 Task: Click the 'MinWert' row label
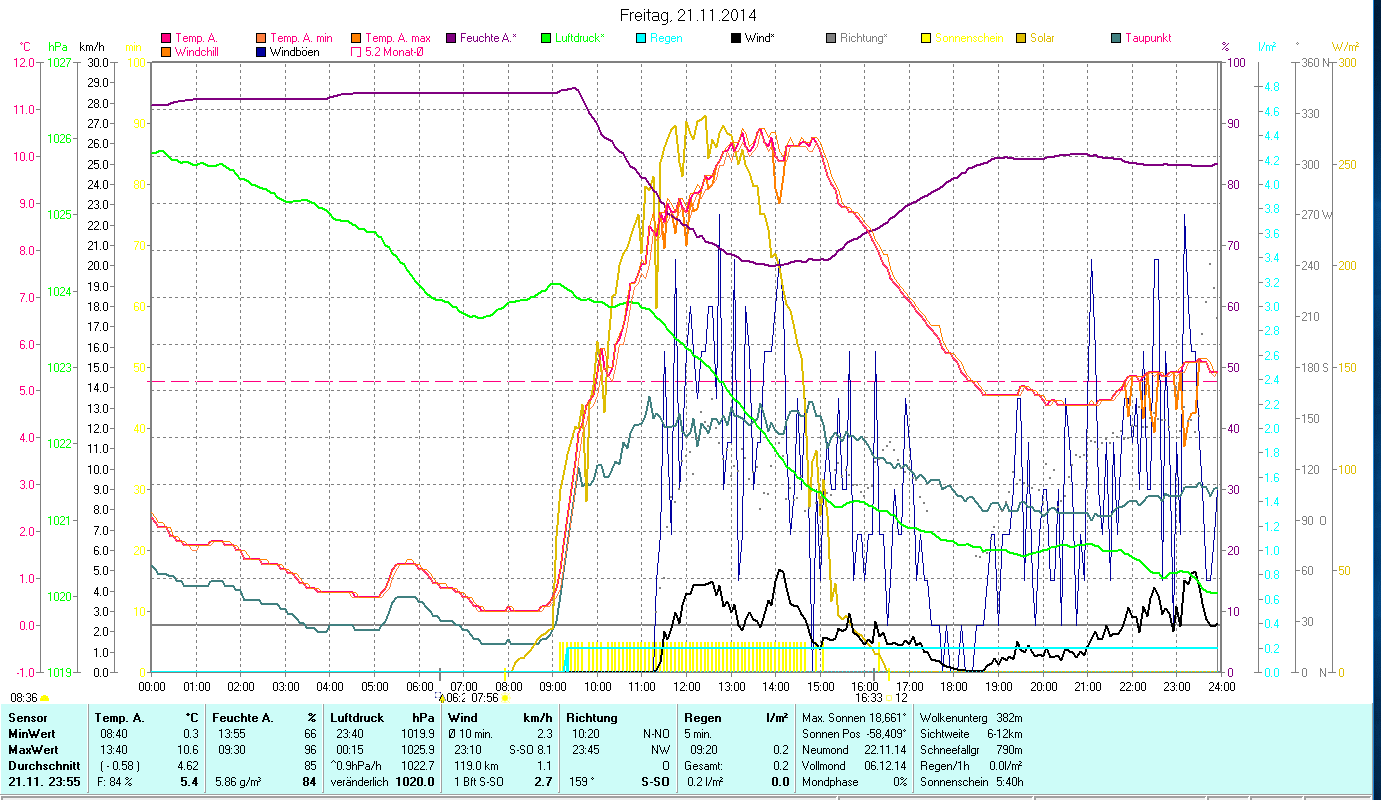pos(31,734)
